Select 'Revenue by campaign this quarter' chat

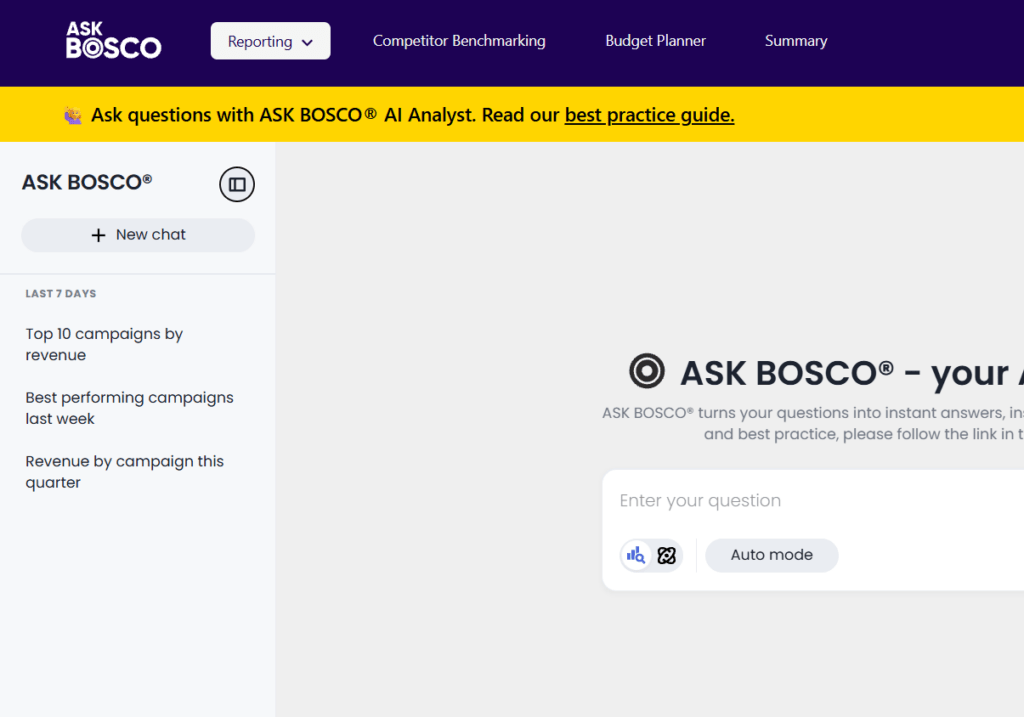(x=124, y=472)
